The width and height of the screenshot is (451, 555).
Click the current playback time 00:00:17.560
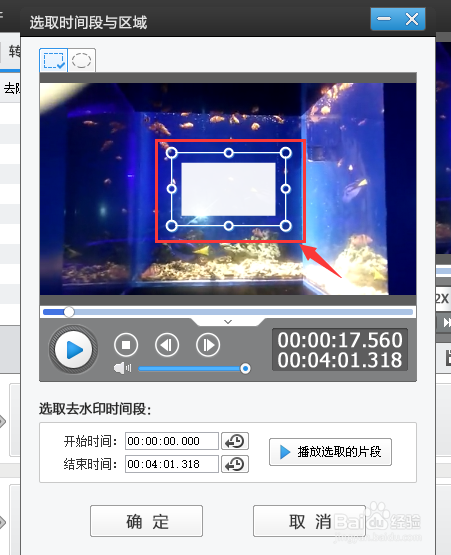pos(340,340)
